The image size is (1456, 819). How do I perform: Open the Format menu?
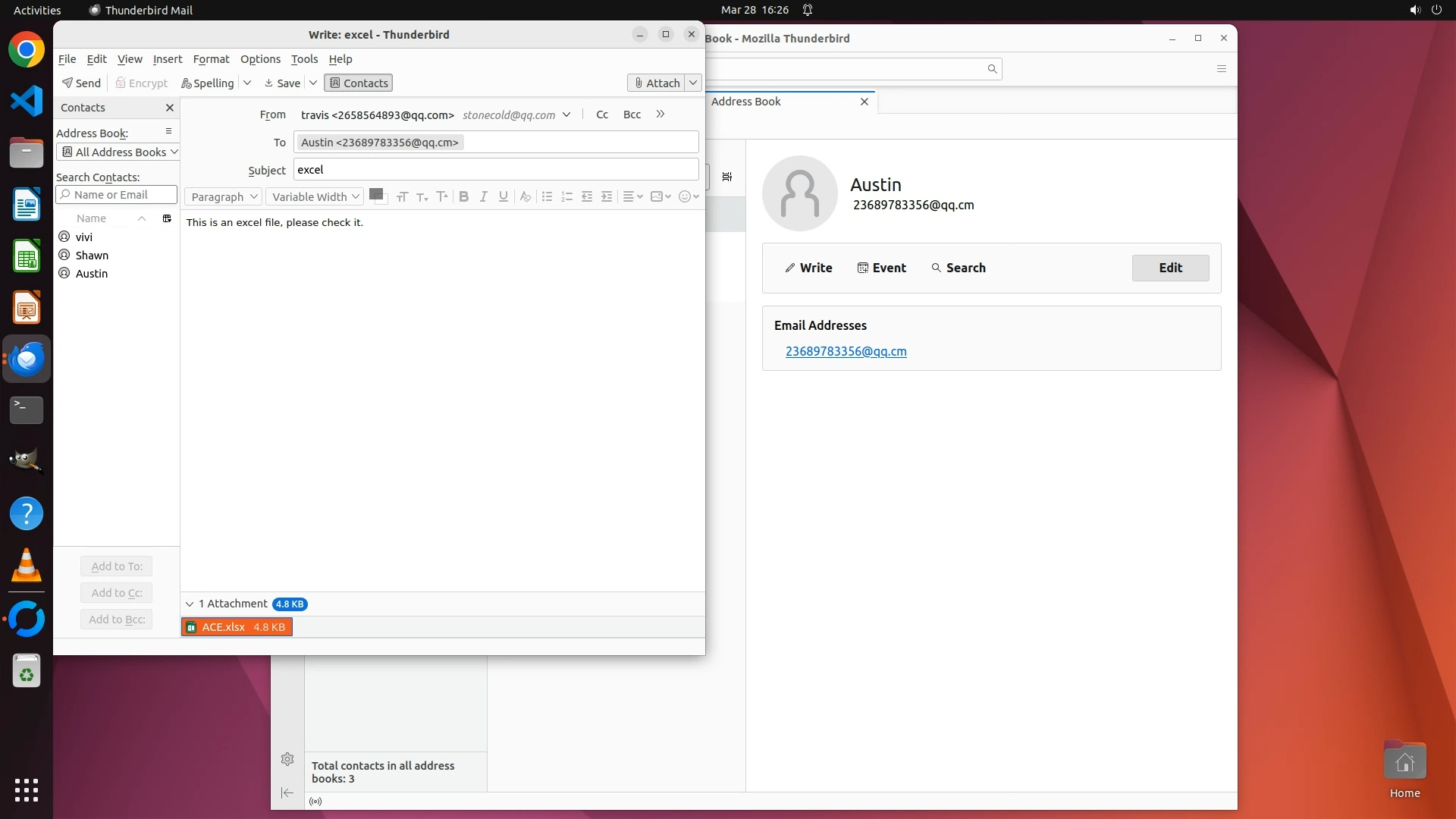211,59
